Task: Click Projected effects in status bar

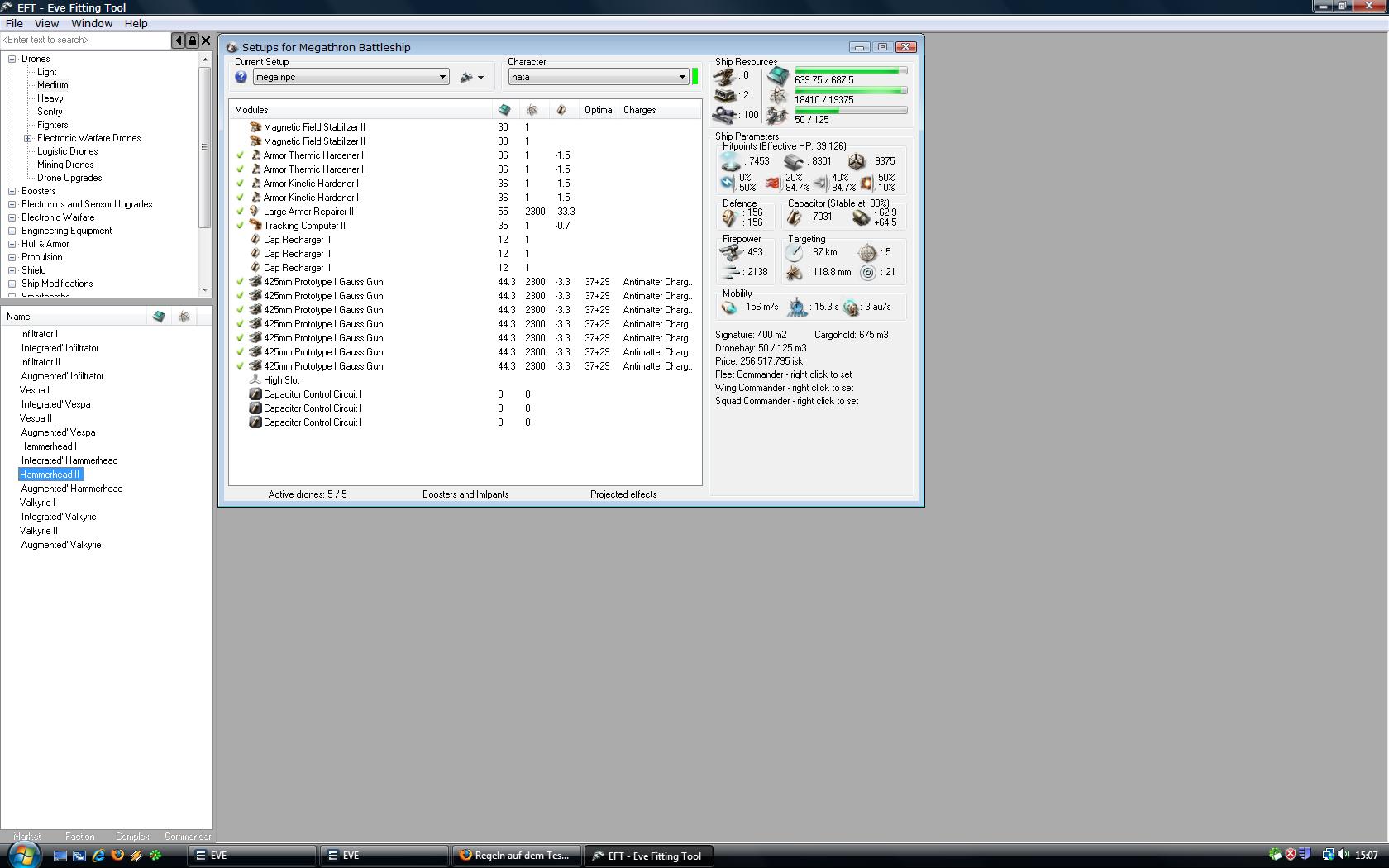Action: (x=623, y=494)
